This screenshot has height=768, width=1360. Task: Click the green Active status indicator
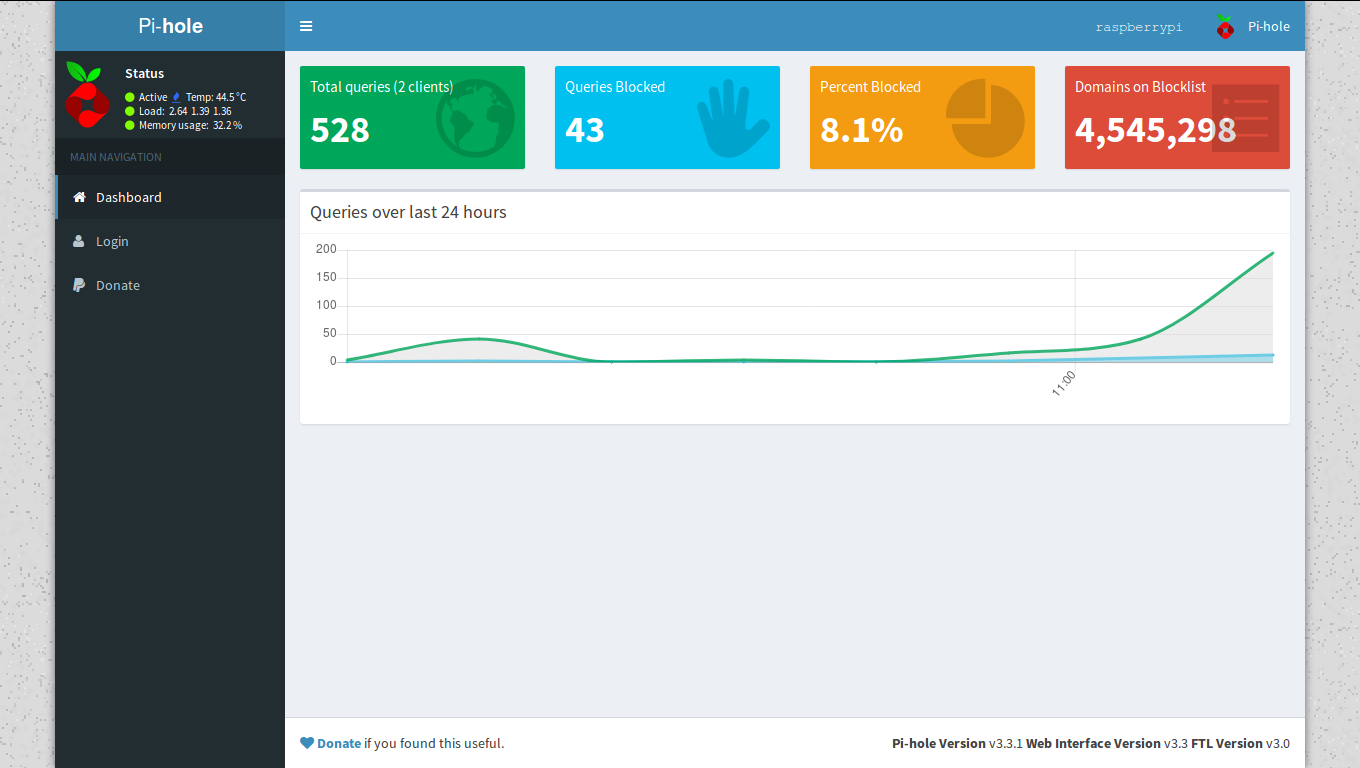pos(130,97)
